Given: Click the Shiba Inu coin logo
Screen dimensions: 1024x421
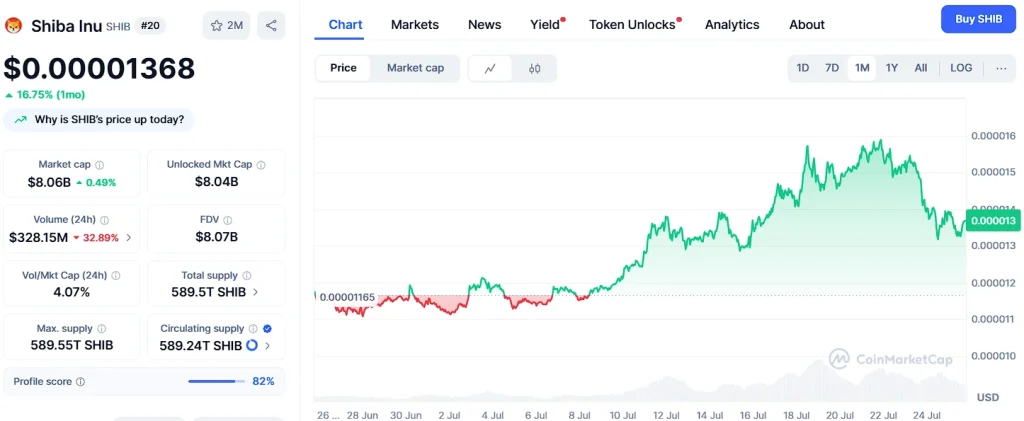Looking at the screenshot, I should [x=13, y=26].
